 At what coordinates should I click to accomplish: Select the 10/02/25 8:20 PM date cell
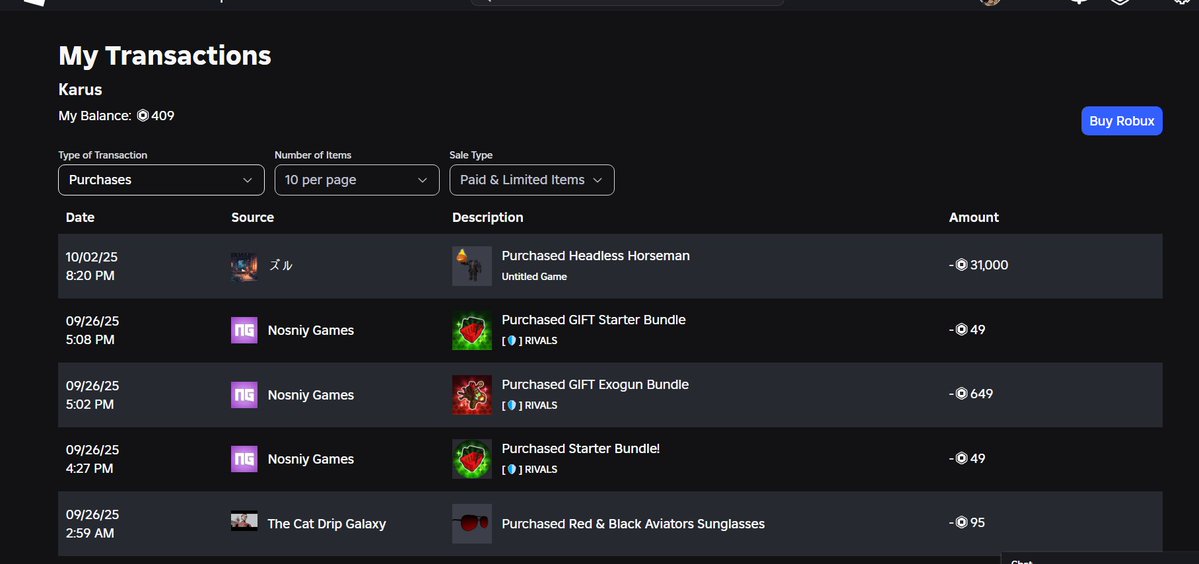93,266
